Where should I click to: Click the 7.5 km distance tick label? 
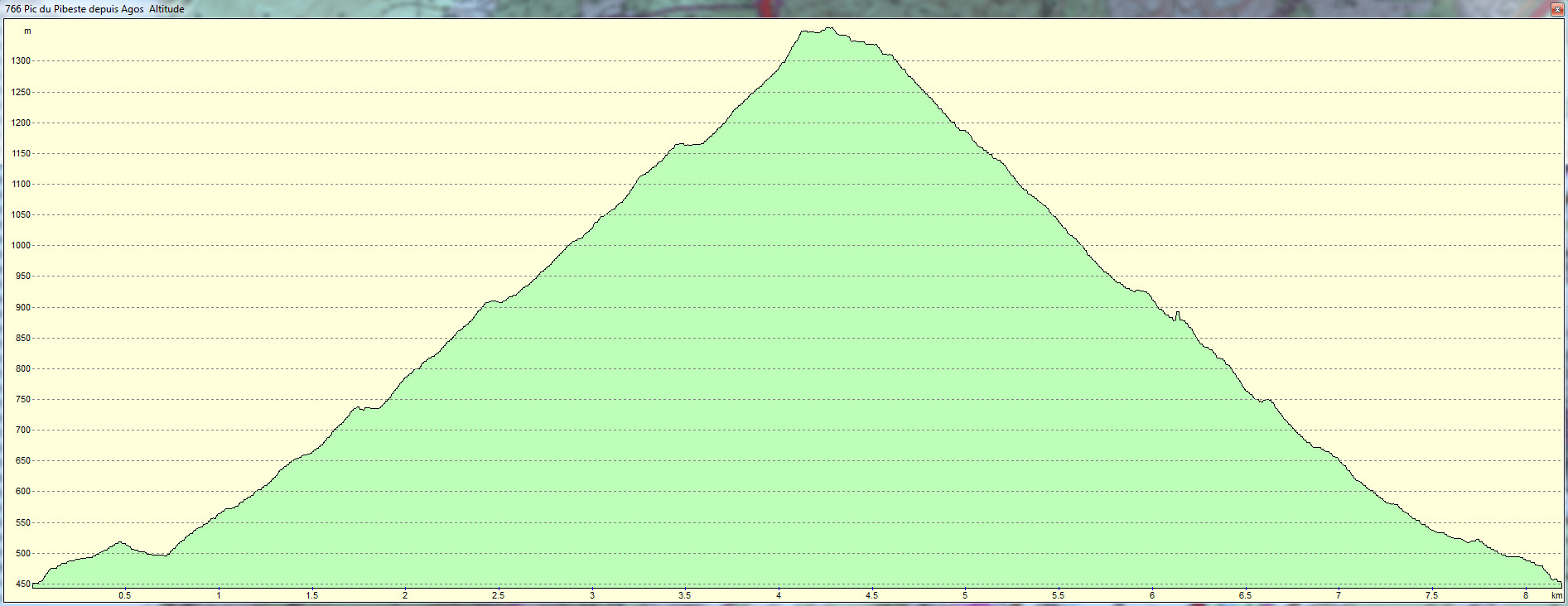point(1431,595)
